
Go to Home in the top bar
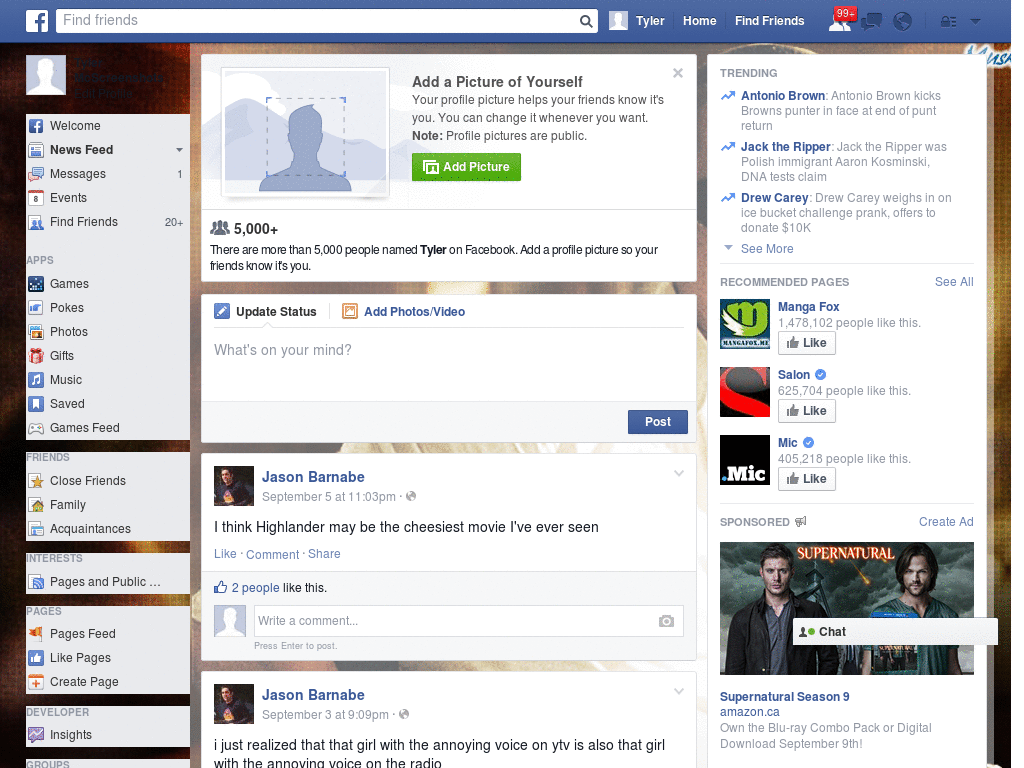(x=699, y=21)
